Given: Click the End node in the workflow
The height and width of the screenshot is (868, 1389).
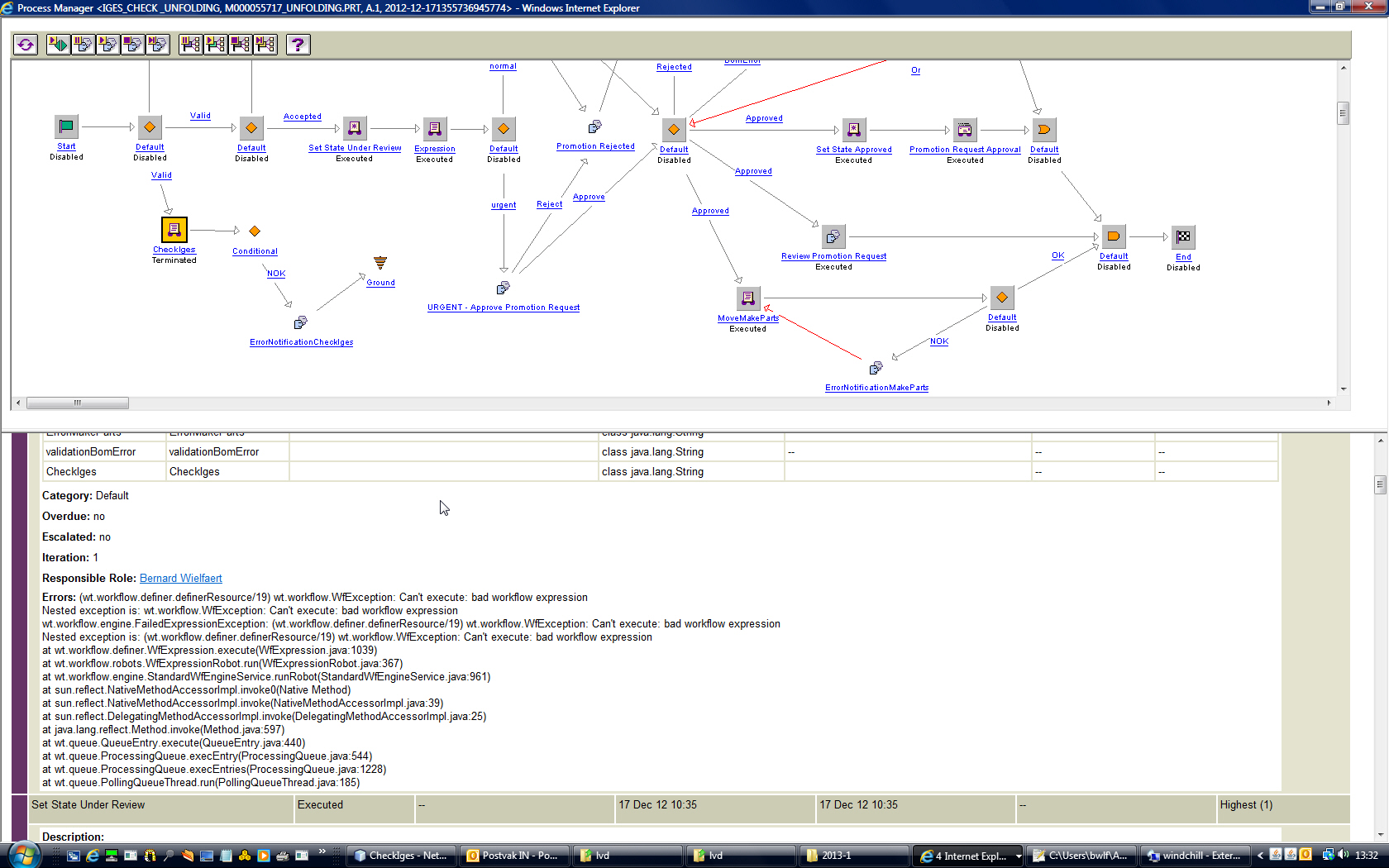Looking at the screenshot, I should coord(1183,237).
